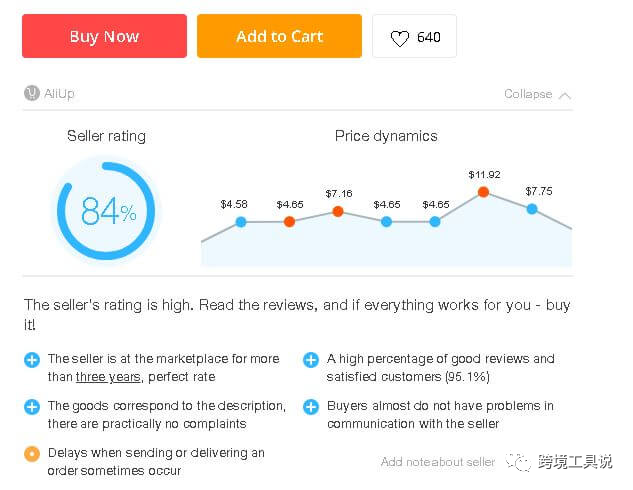The image size is (633, 490).
Task: Open the three years link
Action: [105, 377]
